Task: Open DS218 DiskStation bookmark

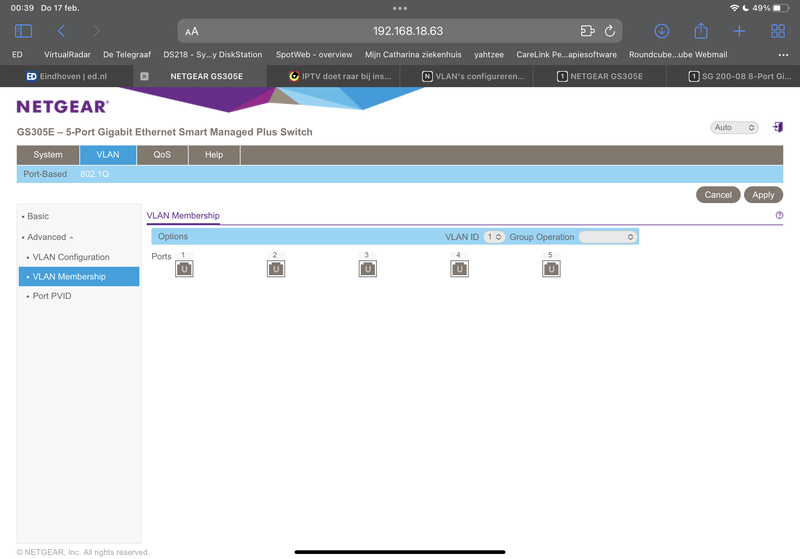Action: point(213,55)
